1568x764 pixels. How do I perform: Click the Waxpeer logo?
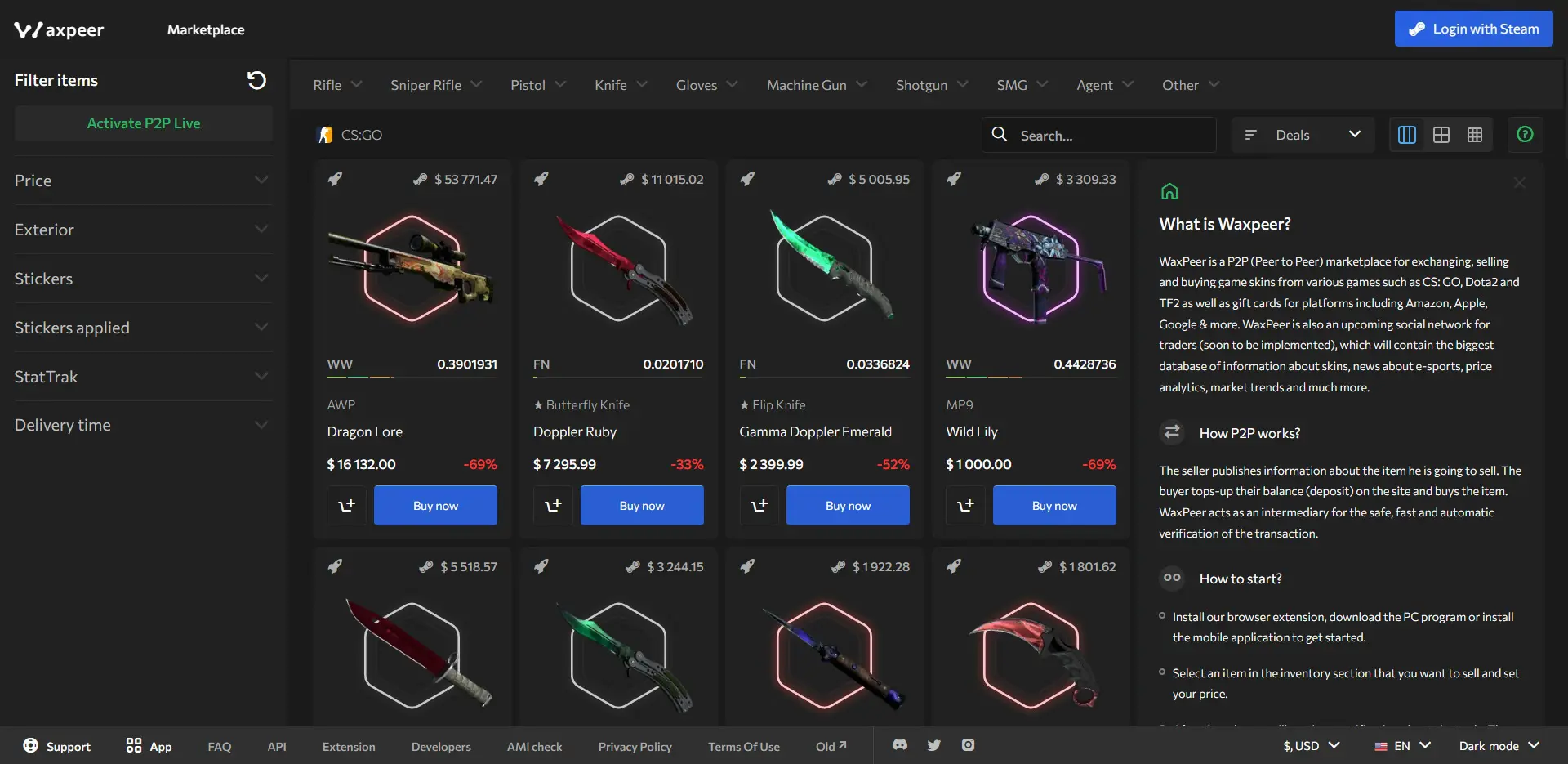point(59,30)
